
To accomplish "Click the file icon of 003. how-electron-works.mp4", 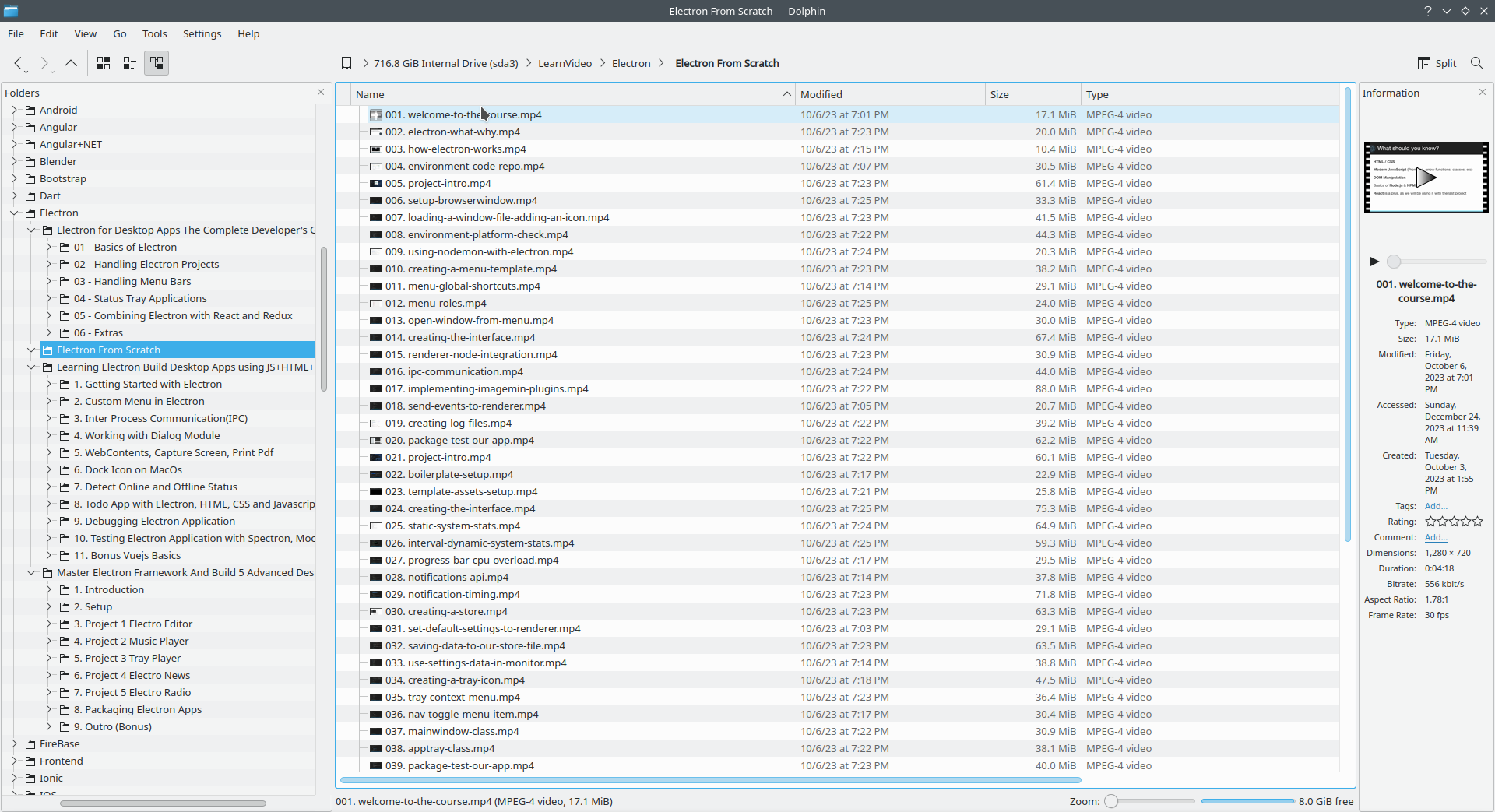I will tap(376, 149).
